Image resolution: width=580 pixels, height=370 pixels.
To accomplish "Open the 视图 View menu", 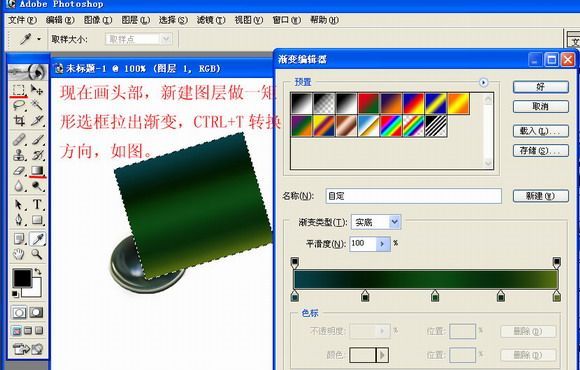I will [x=249, y=20].
